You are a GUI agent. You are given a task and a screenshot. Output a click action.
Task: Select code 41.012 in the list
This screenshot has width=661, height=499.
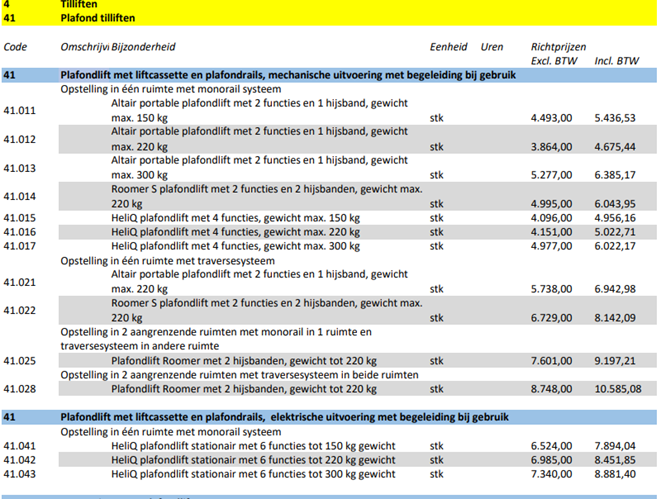pyautogui.click(x=19, y=140)
